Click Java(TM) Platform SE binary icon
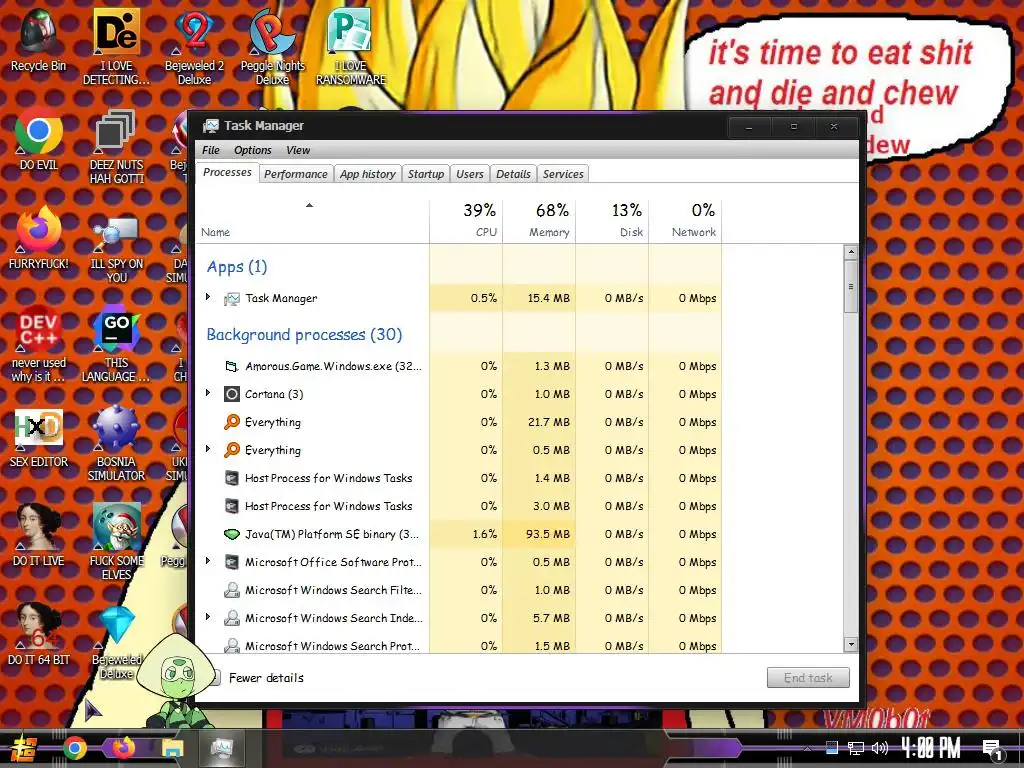The image size is (1024, 768). (231, 534)
